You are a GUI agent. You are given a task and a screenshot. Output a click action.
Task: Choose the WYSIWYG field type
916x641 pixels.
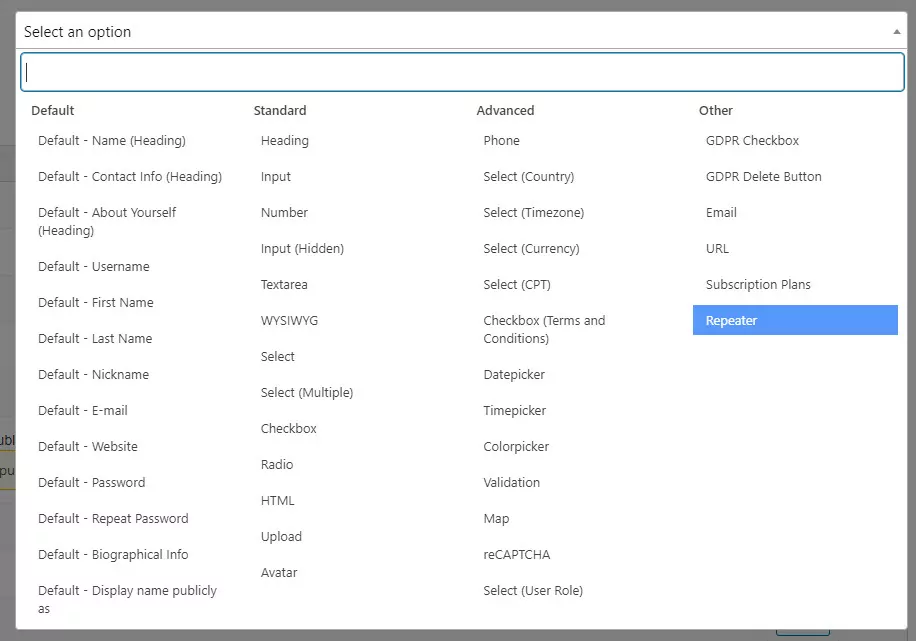[x=289, y=320]
